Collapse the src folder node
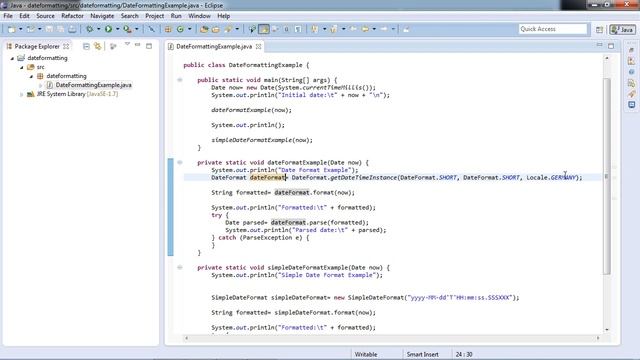This screenshot has height=360, width=640. click(22, 67)
